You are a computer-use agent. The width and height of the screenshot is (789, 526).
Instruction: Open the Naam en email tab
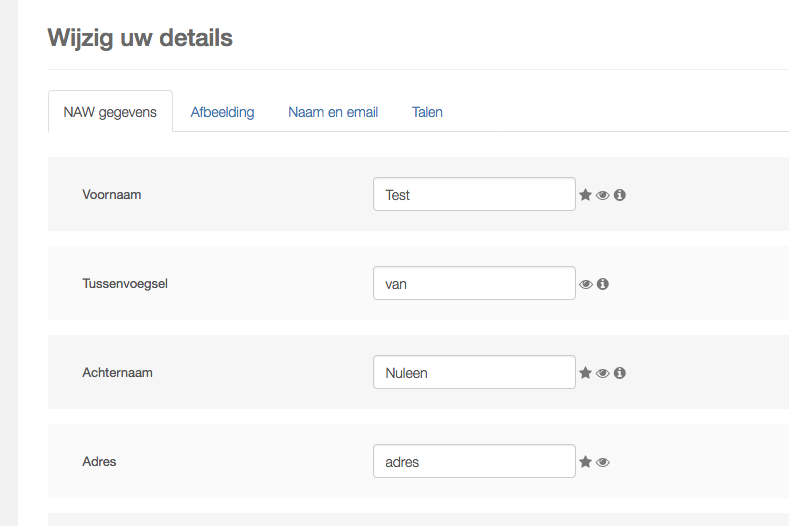tap(333, 112)
